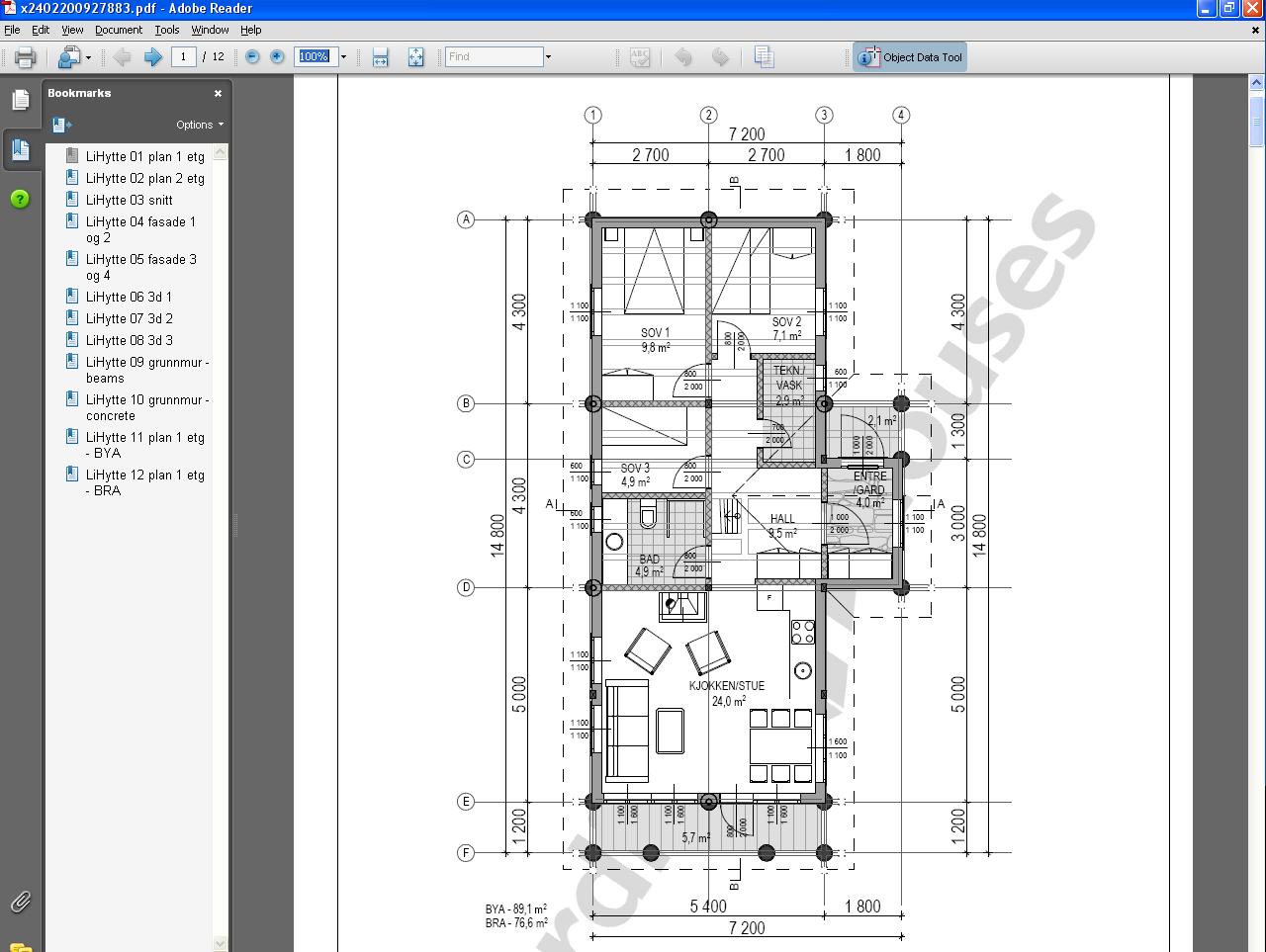Click the zoom in plus icon

(x=277, y=57)
